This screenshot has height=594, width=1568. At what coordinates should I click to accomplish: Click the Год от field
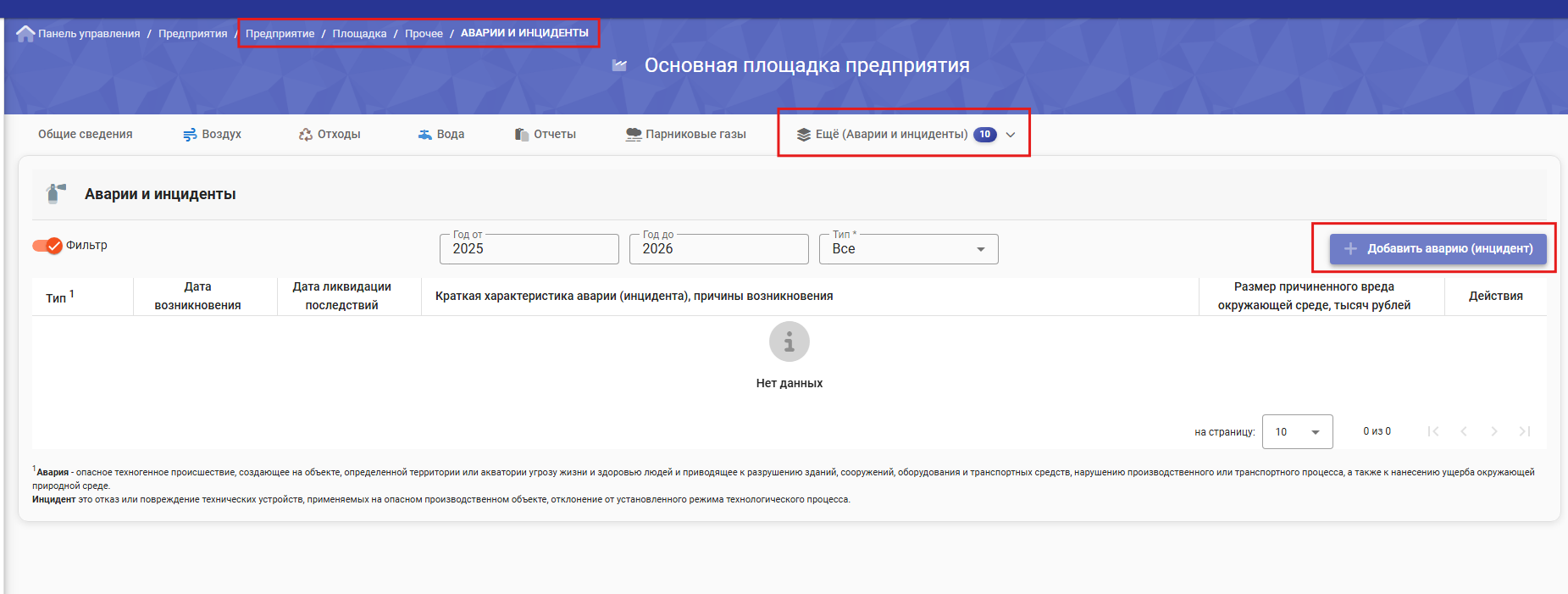coord(529,249)
